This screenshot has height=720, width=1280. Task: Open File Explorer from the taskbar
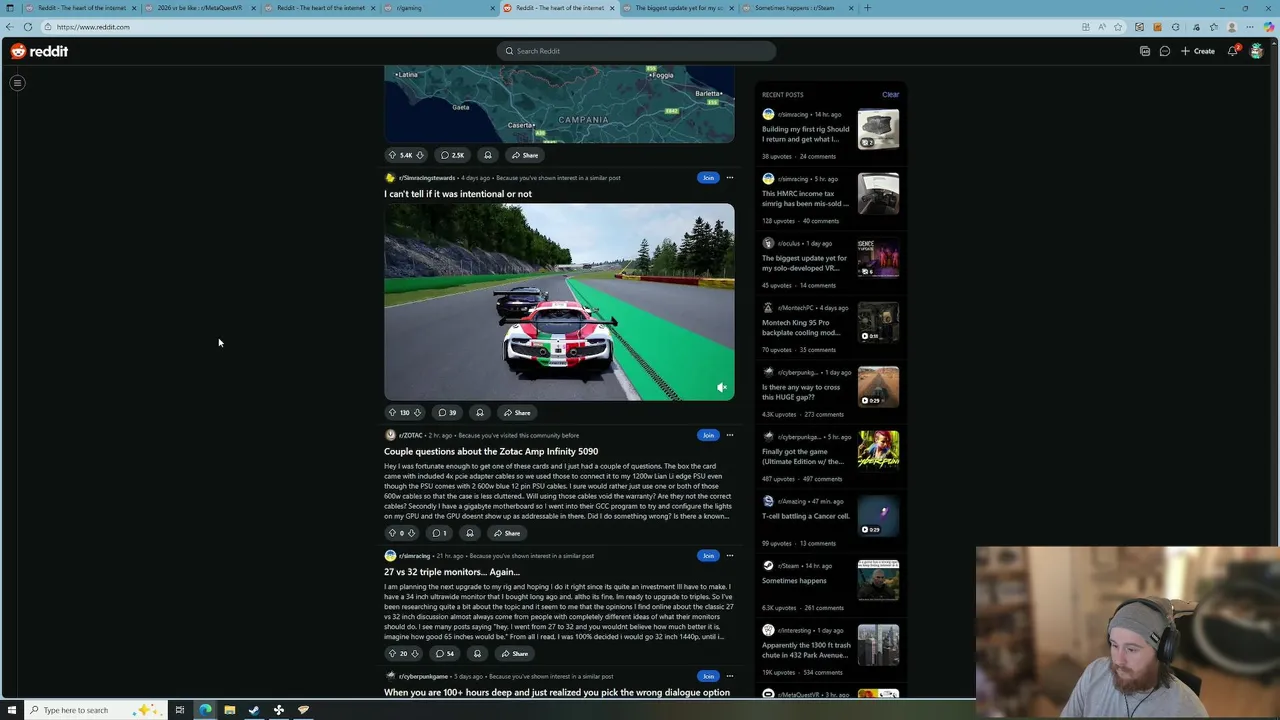tap(229, 710)
